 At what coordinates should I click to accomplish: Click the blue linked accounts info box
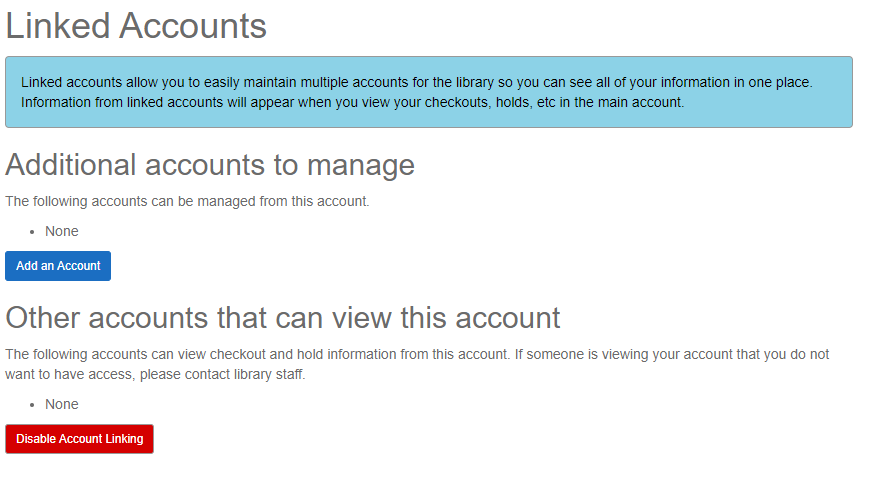428,92
